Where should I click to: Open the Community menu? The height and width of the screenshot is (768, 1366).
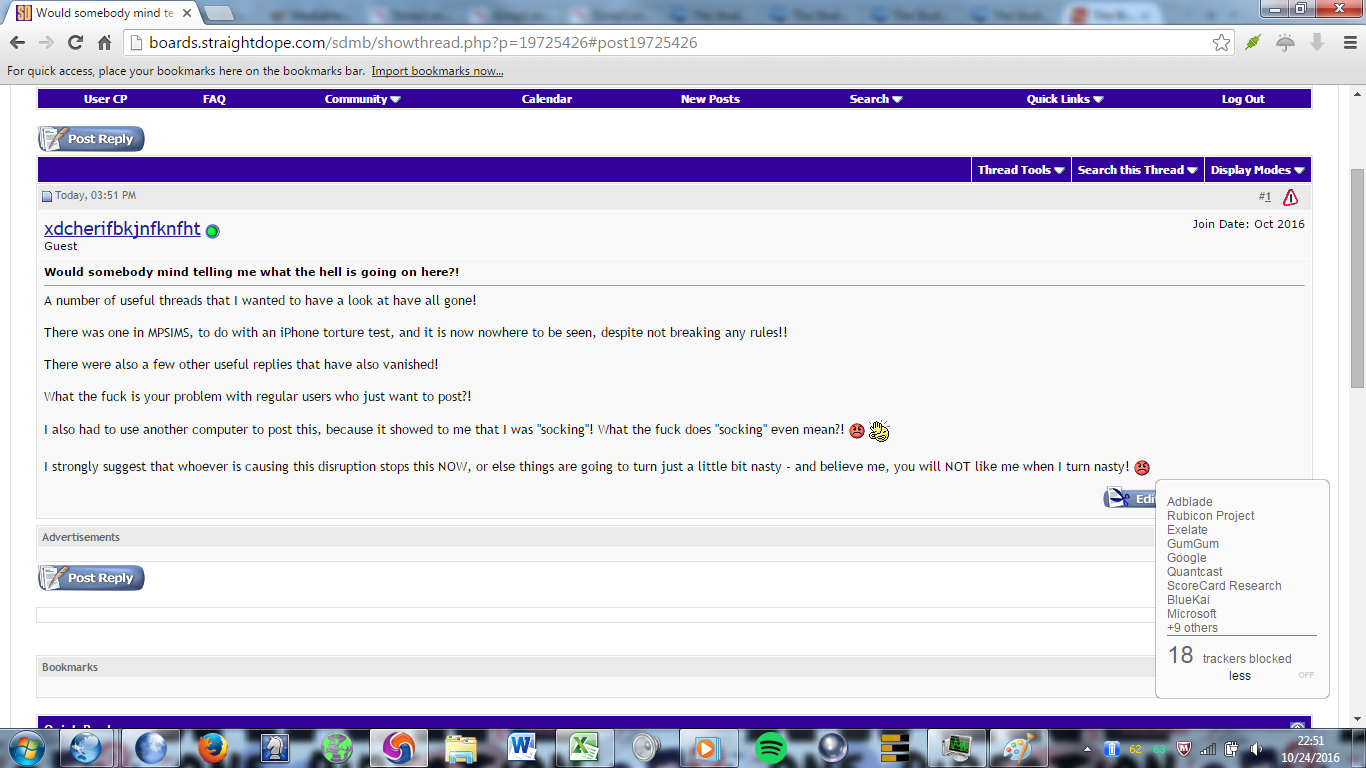pos(362,99)
